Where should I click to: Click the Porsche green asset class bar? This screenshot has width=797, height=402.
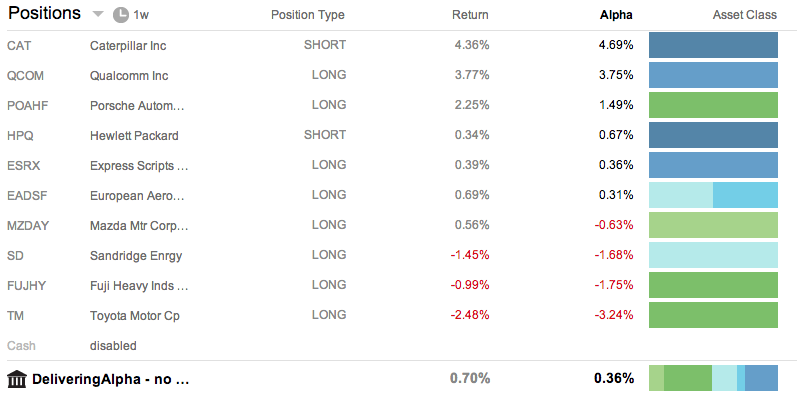713,105
